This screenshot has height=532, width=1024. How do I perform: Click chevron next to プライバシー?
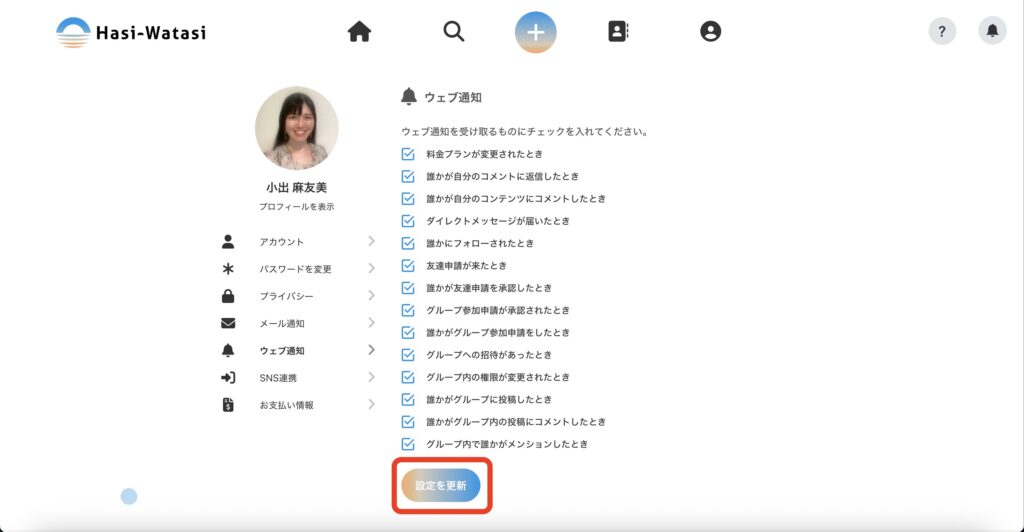[x=371, y=296]
